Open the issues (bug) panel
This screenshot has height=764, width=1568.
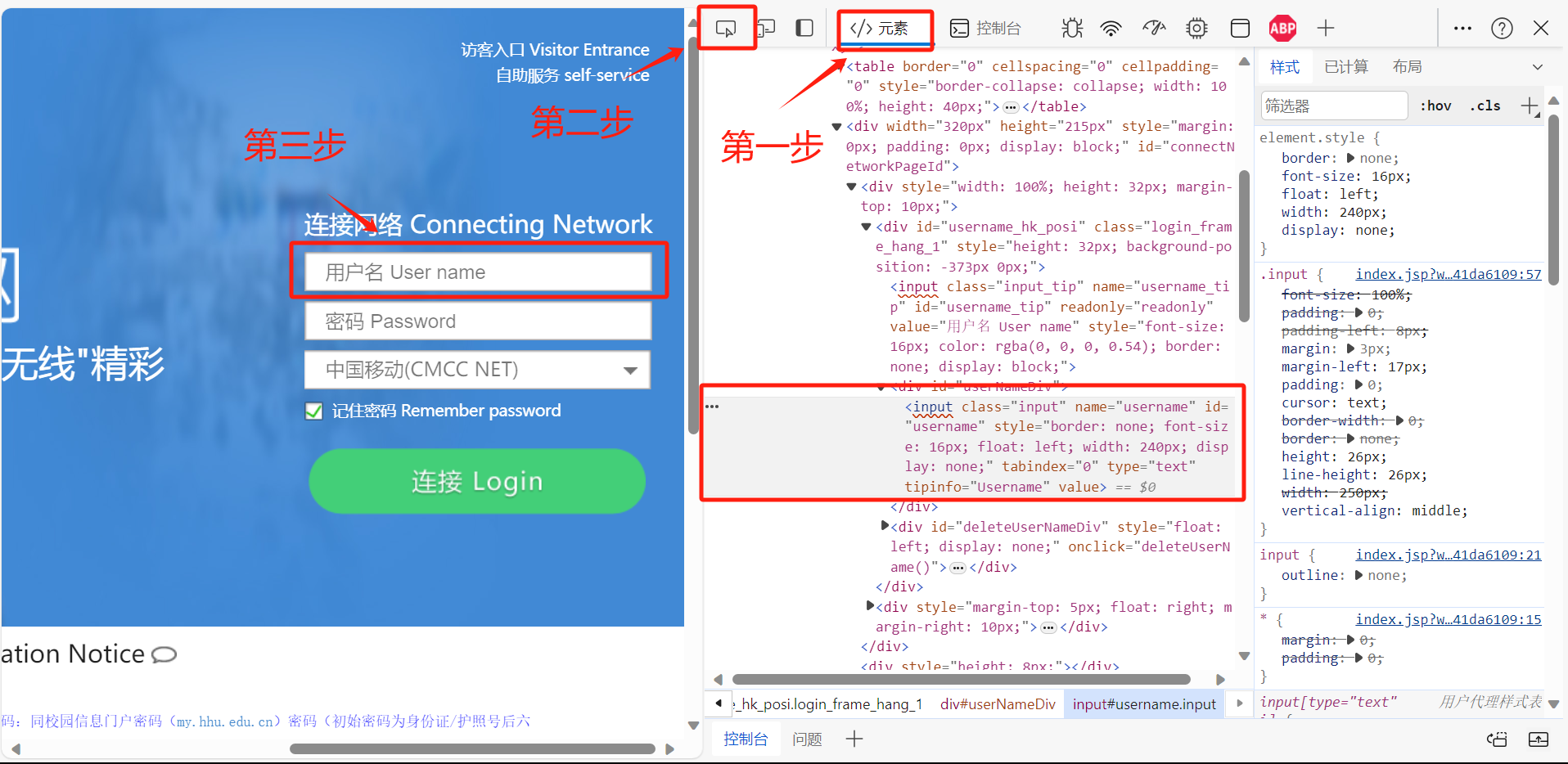1072,27
